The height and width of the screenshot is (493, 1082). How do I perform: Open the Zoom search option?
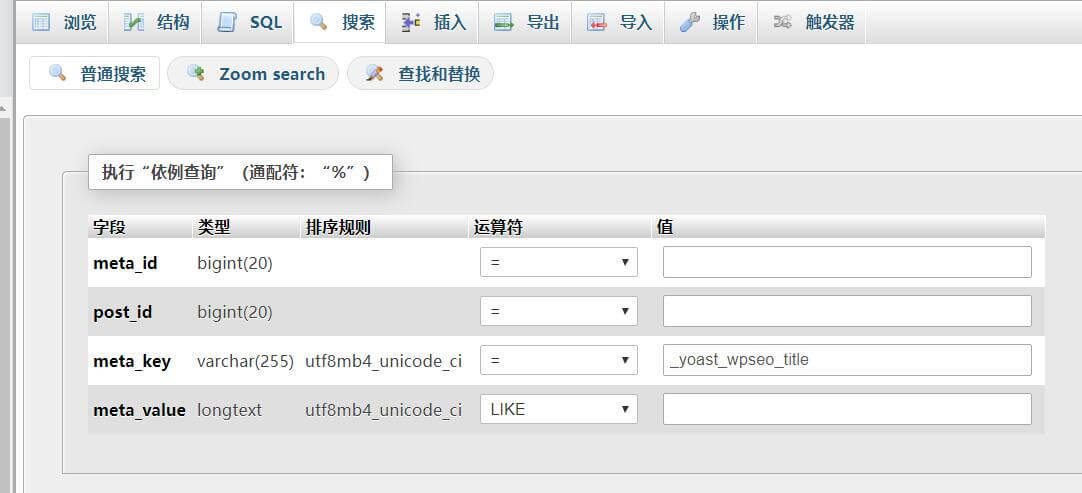coord(254,73)
